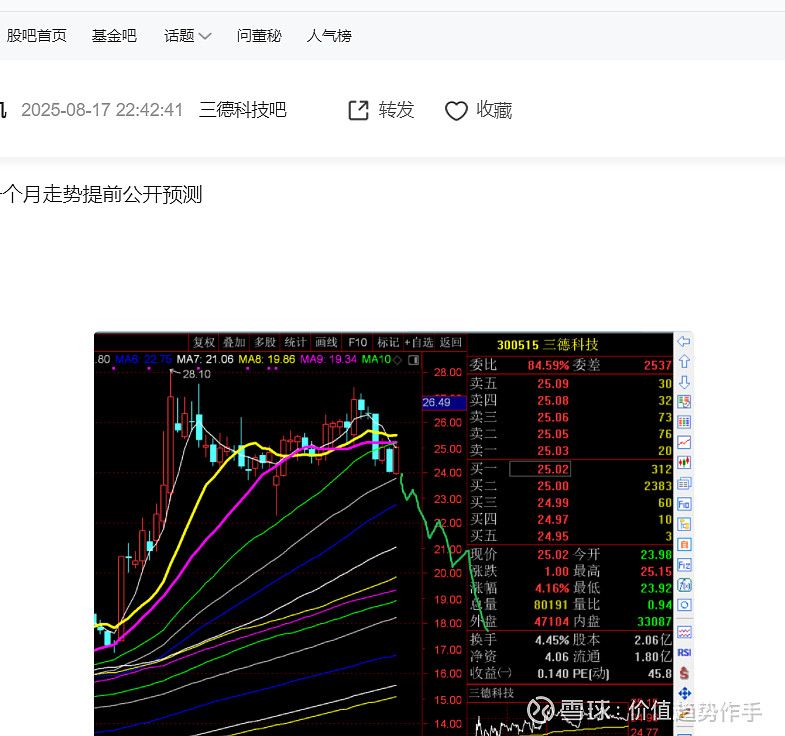The height and width of the screenshot is (736, 785).
Task: Open the candlestick K-line chart icon
Action: click(x=684, y=463)
